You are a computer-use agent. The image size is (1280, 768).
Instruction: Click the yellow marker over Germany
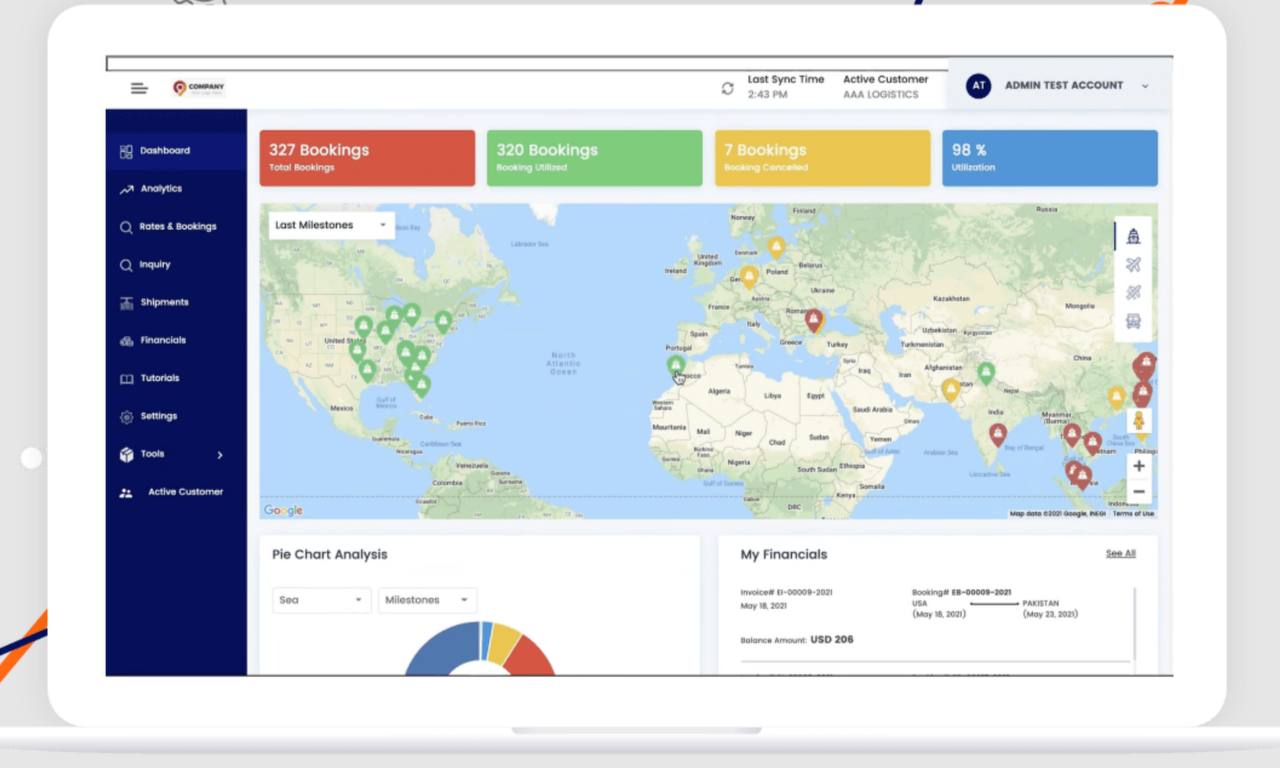pyautogui.click(x=749, y=277)
